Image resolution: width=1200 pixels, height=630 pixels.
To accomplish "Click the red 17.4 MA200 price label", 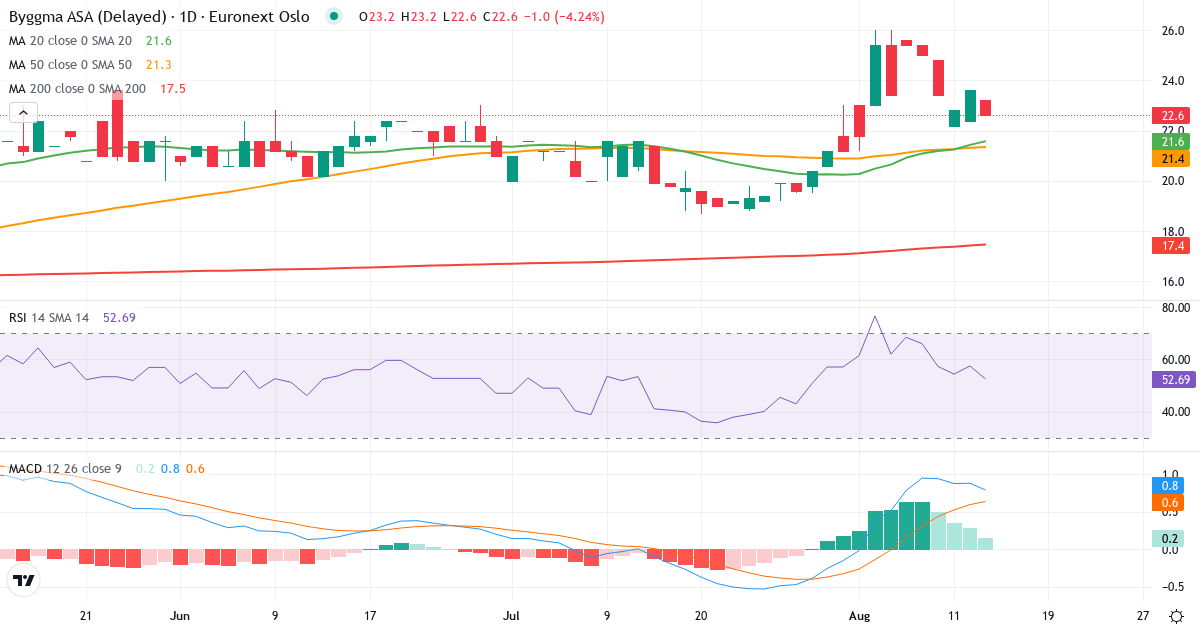I will pyautogui.click(x=1169, y=245).
